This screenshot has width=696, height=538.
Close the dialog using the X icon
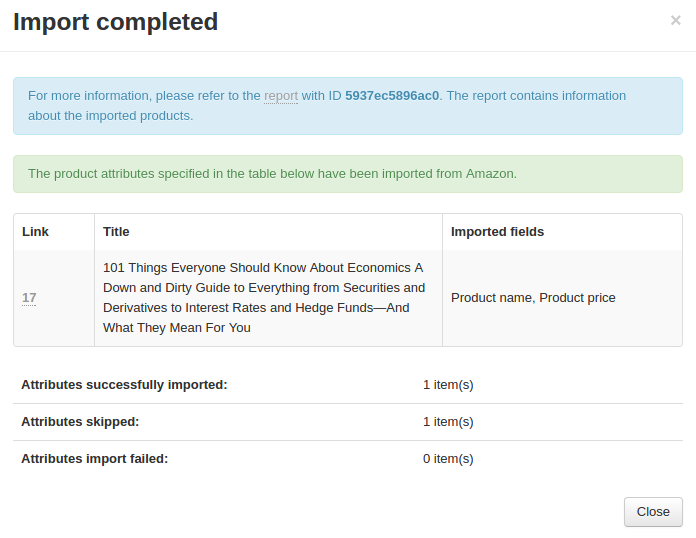tap(676, 20)
